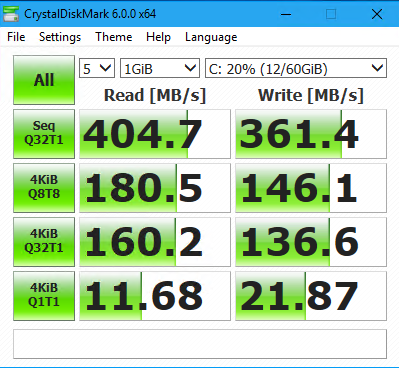Image resolution: width=399 pixels, height=369 pixels.
Task: Click the 4KiB Q1T1 read result 11.68
Action: (155, 296)
